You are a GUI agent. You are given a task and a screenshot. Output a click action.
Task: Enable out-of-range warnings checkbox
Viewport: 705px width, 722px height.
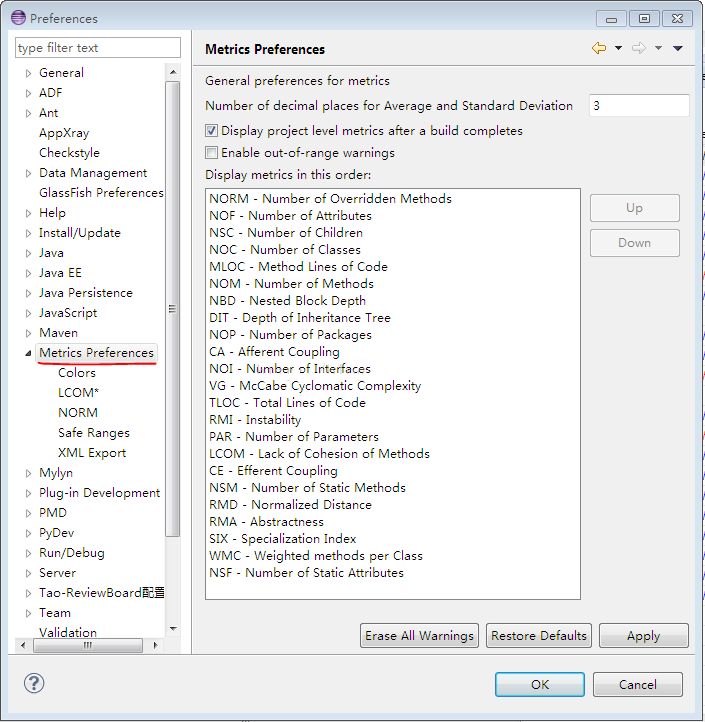click(211, 152)
